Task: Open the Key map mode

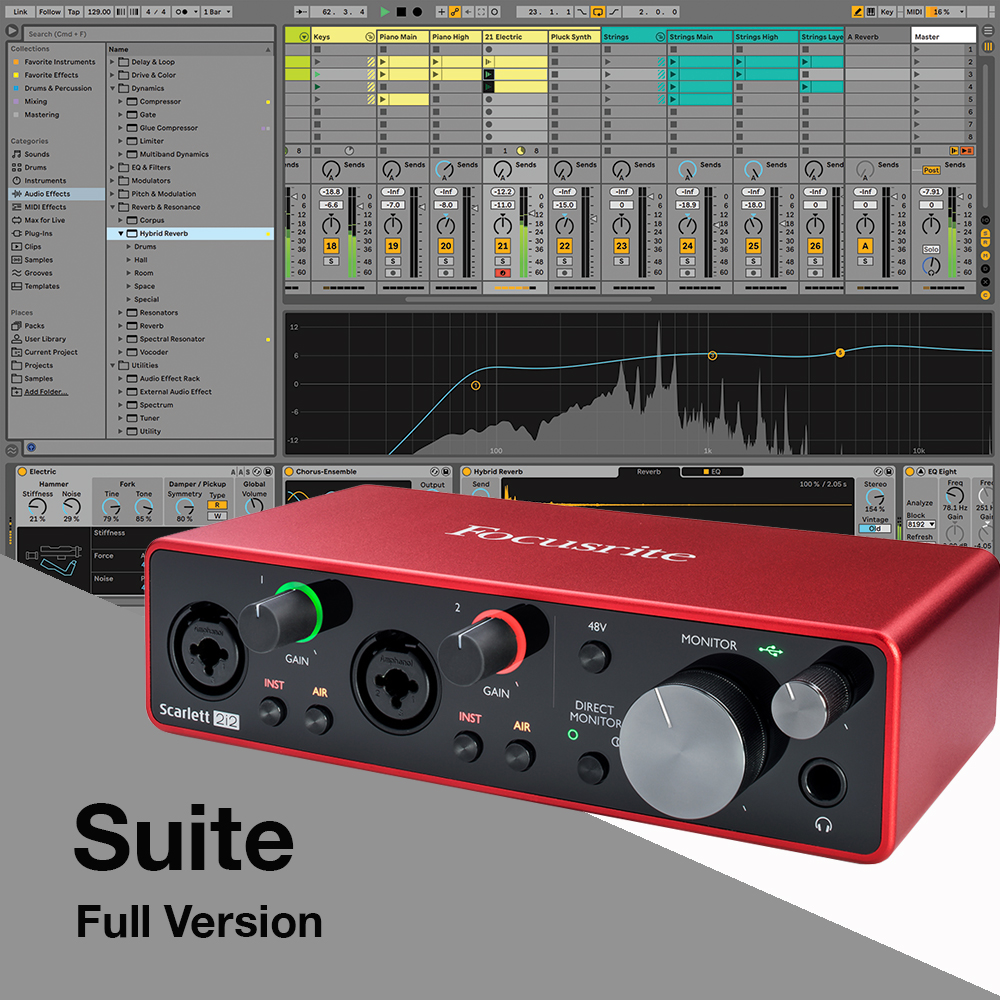Action: [887, 11]
